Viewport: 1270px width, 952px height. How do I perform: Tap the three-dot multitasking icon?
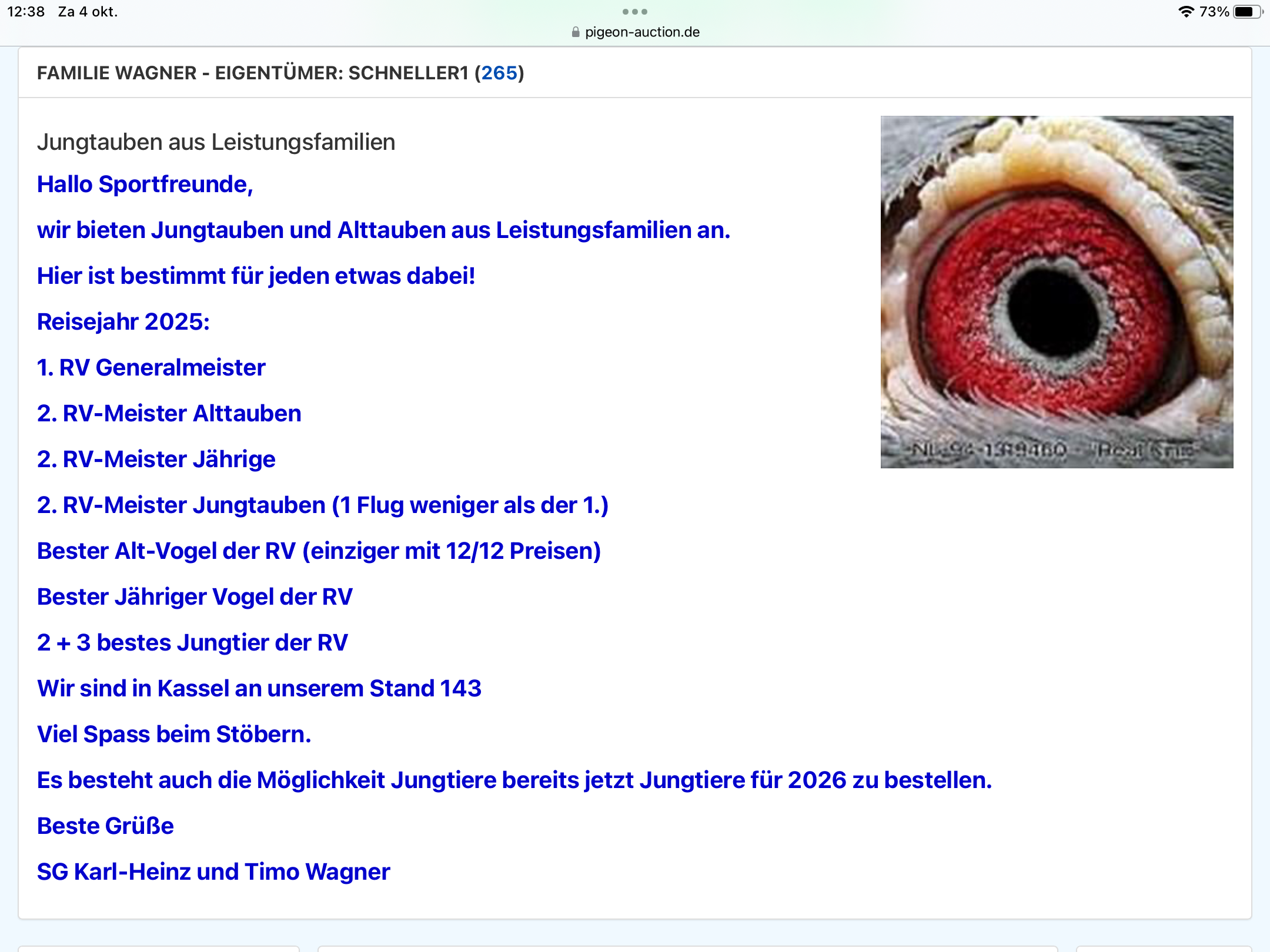[634, 12]
